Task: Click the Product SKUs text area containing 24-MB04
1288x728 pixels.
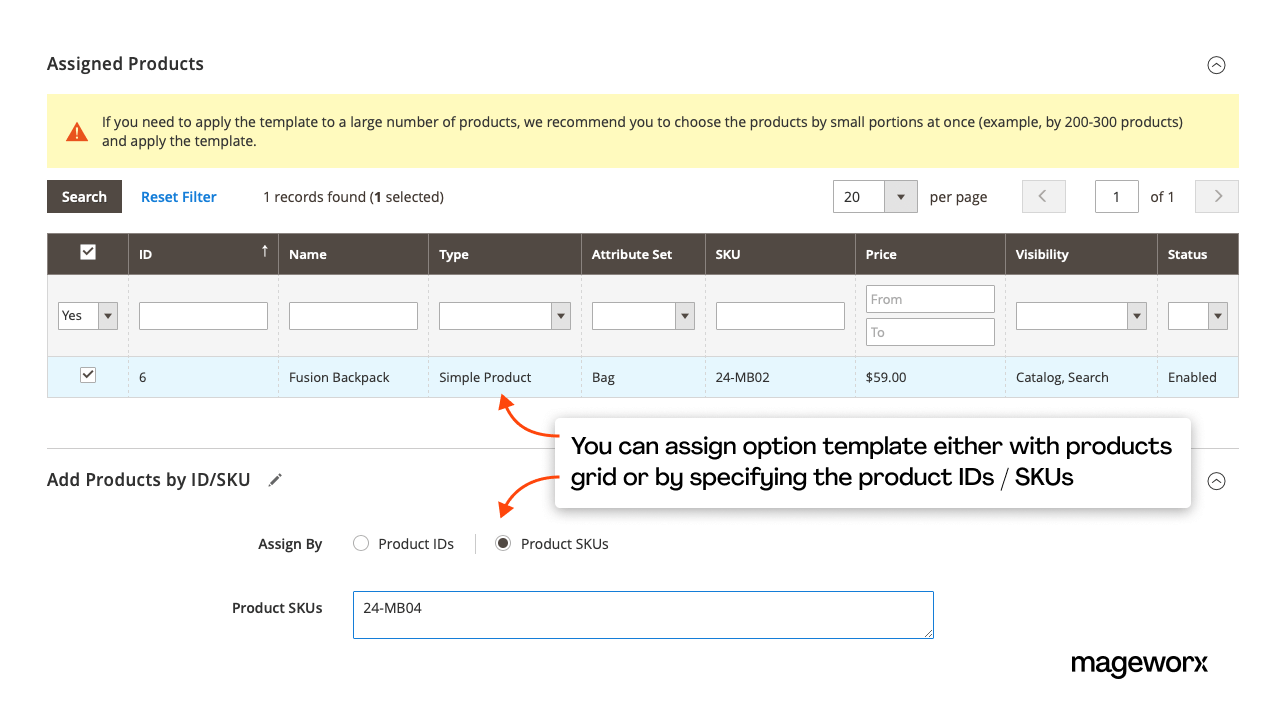Action: point(643,614)
